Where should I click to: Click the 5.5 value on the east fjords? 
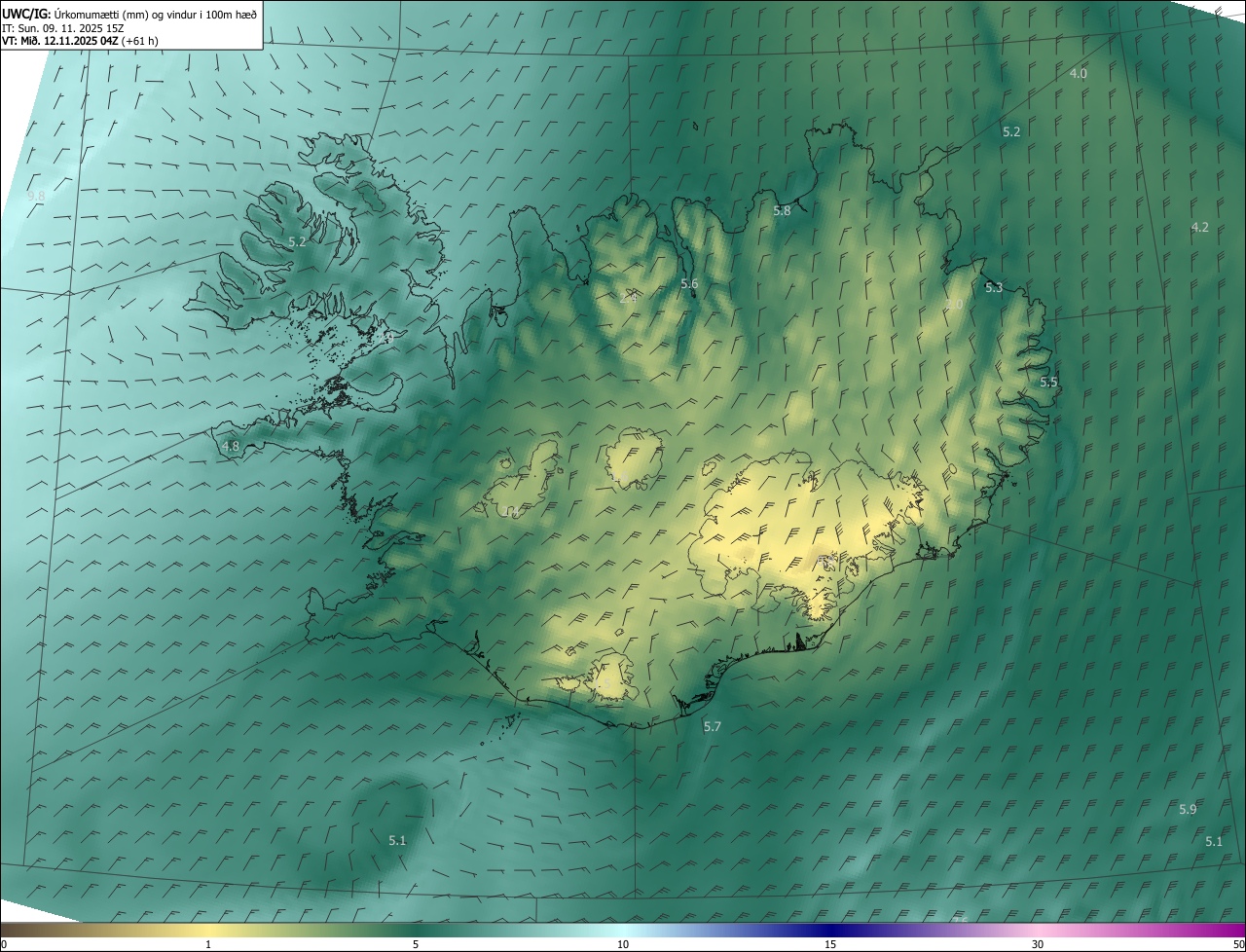tap(1048, 382)
